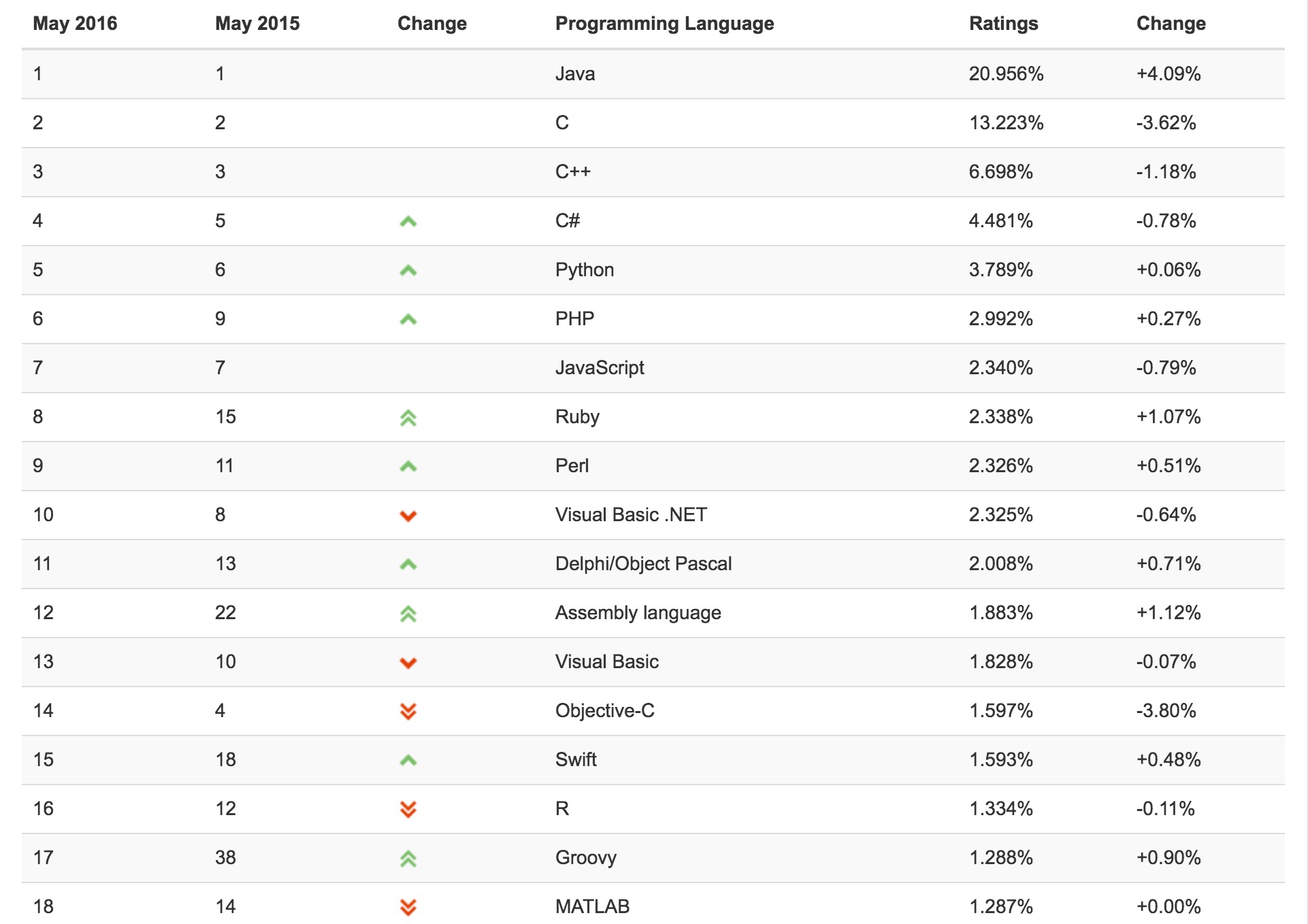Click the double down arrow for MATLAB
This screenshot has height=924, width=1308.
pyautogui.click(x=408, y=908)
